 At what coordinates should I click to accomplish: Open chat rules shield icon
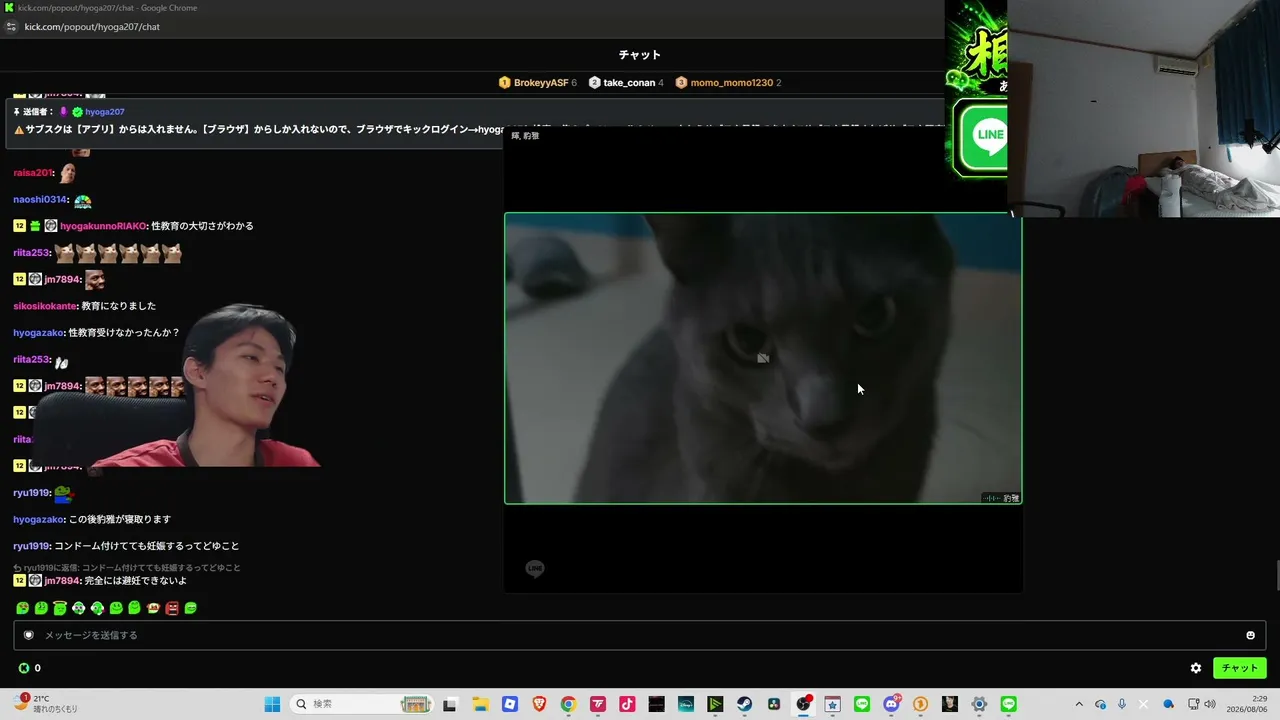tap(29, 635)
